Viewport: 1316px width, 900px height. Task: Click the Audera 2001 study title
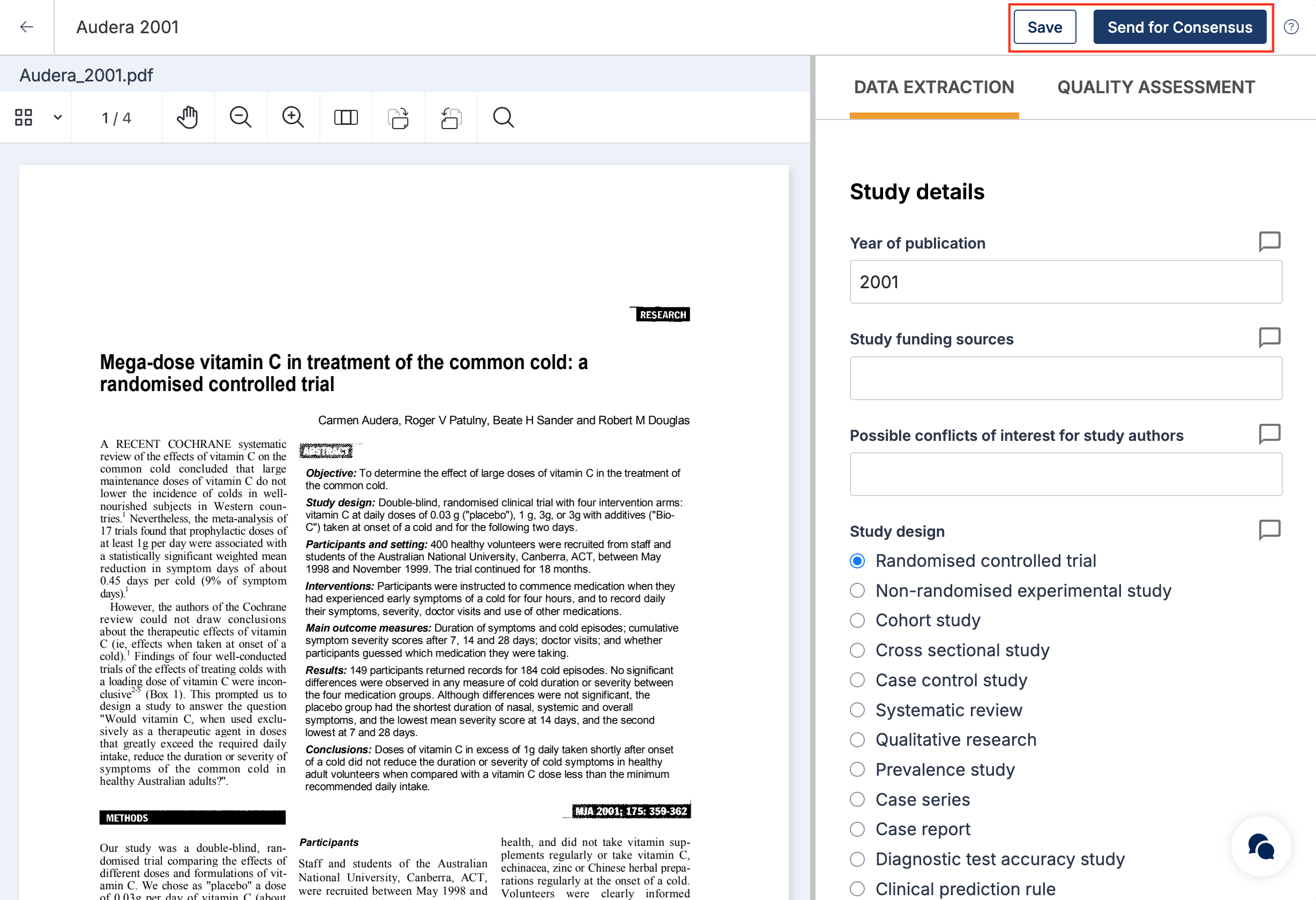pos(128,27)
